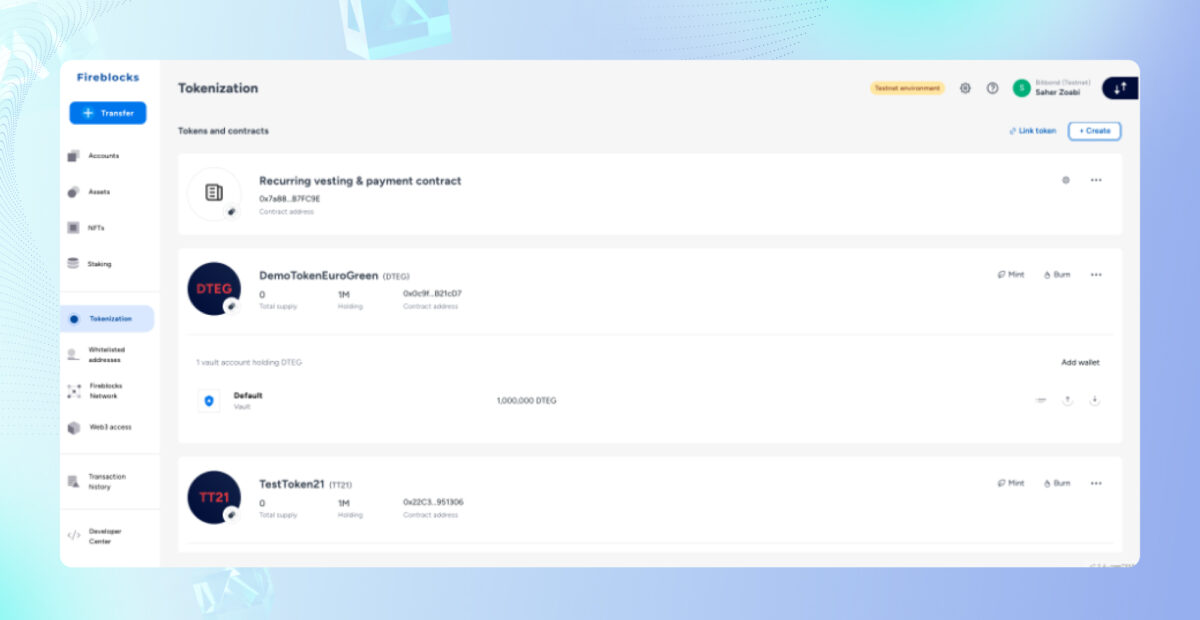
Task: Open the TestToken21 more options menu
Action: point(1096,483)
